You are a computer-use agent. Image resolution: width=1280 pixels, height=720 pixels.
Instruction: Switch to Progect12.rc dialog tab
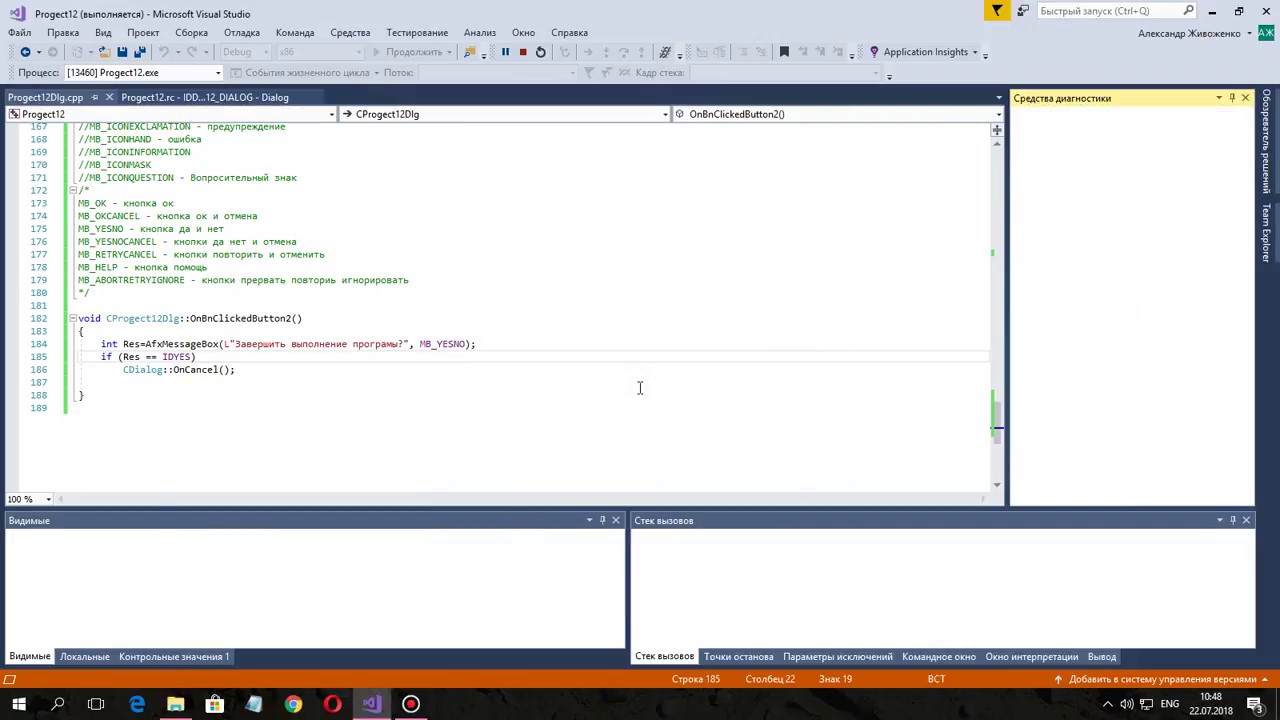click(205, 97)
